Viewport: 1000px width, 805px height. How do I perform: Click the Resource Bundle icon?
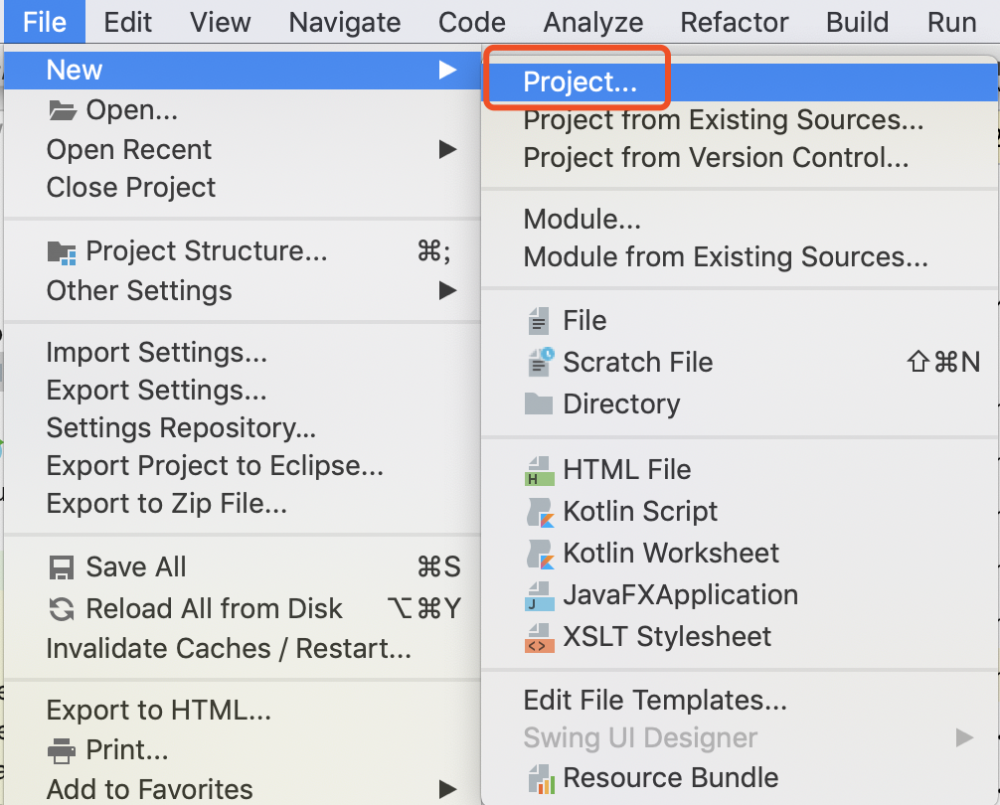pos(540,778)
